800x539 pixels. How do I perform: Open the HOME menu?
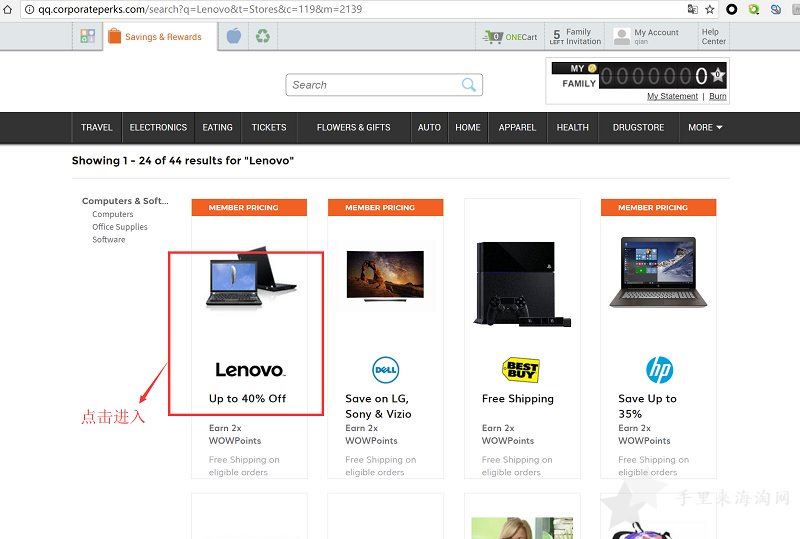[468, 128]
